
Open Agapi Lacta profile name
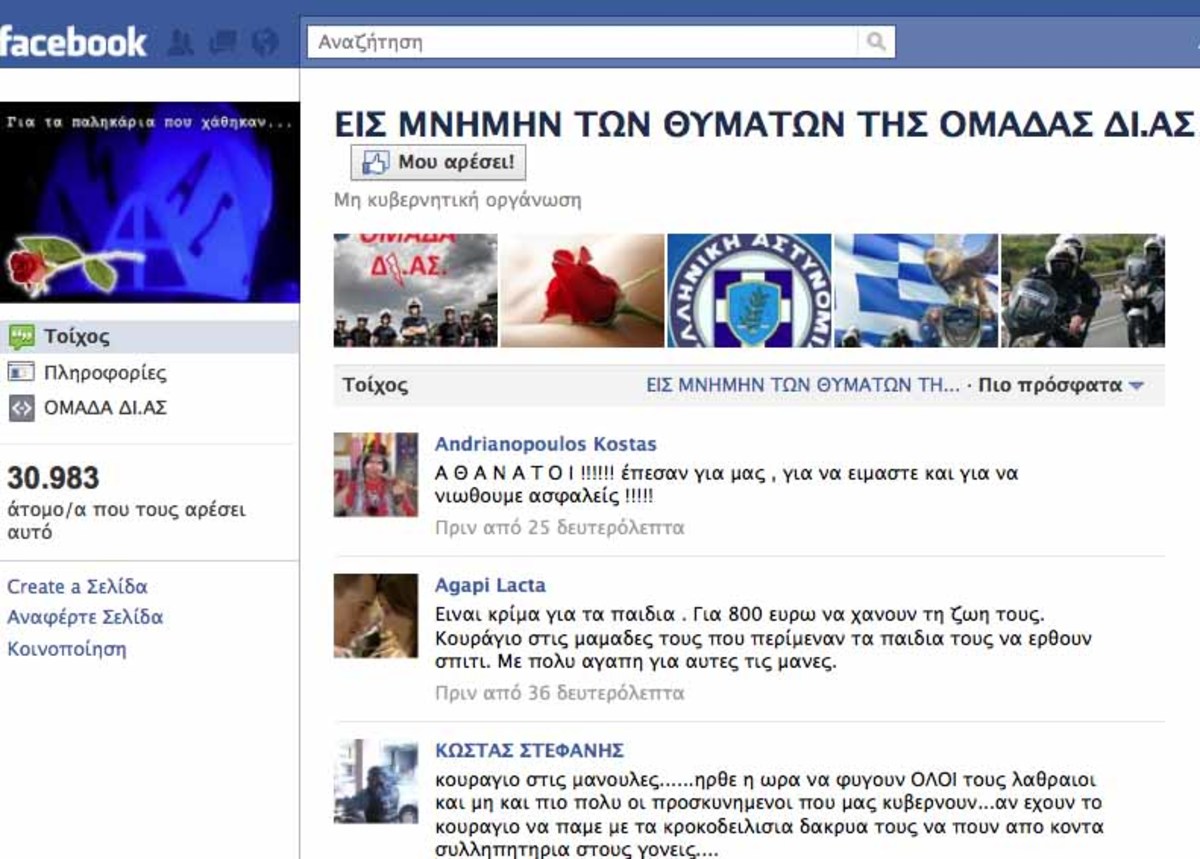tap(490, 585)
